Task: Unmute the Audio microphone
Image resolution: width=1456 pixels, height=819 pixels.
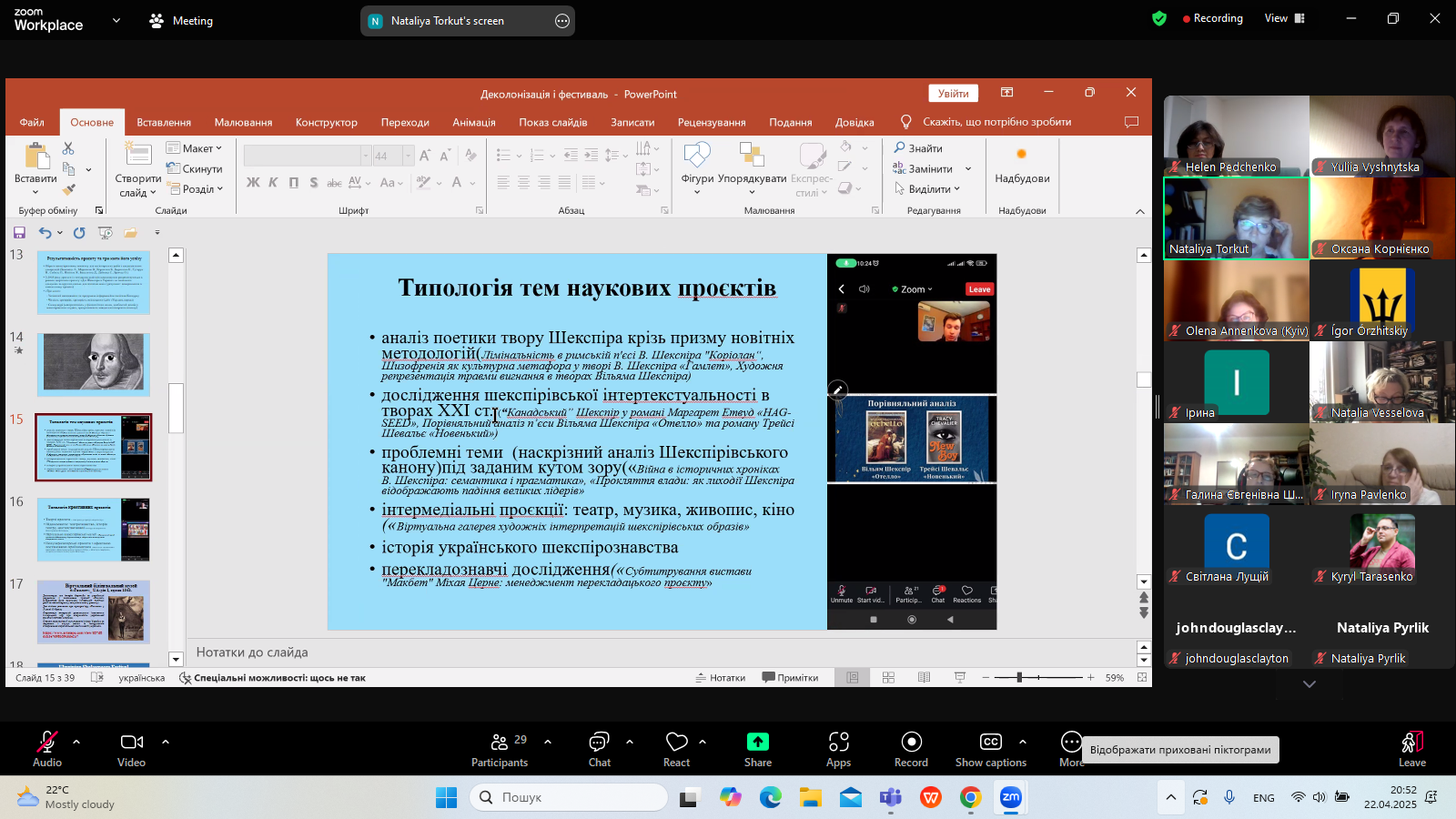Action: coord(46,743)
